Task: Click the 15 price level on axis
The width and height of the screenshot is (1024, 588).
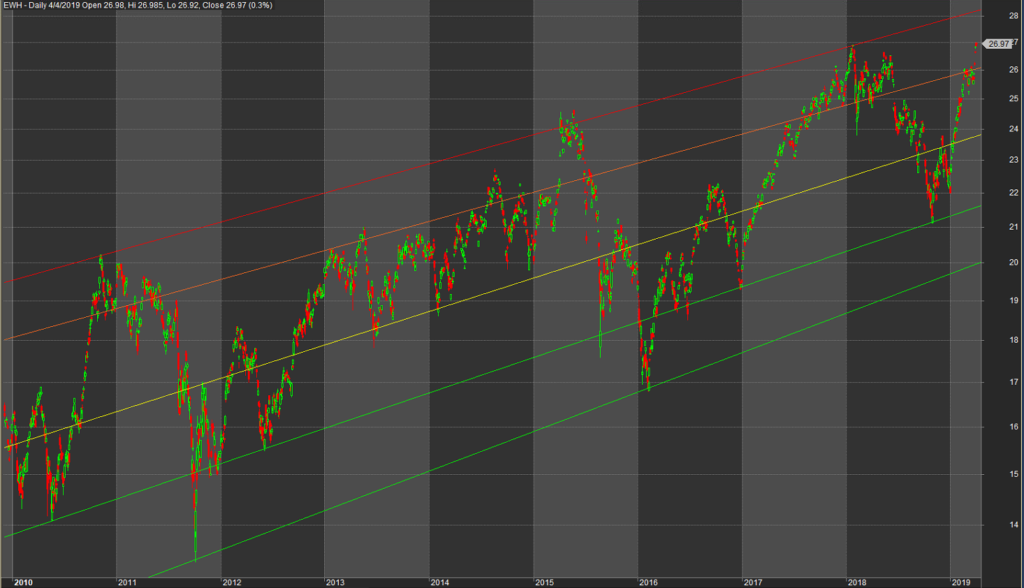Action: 1014,474
